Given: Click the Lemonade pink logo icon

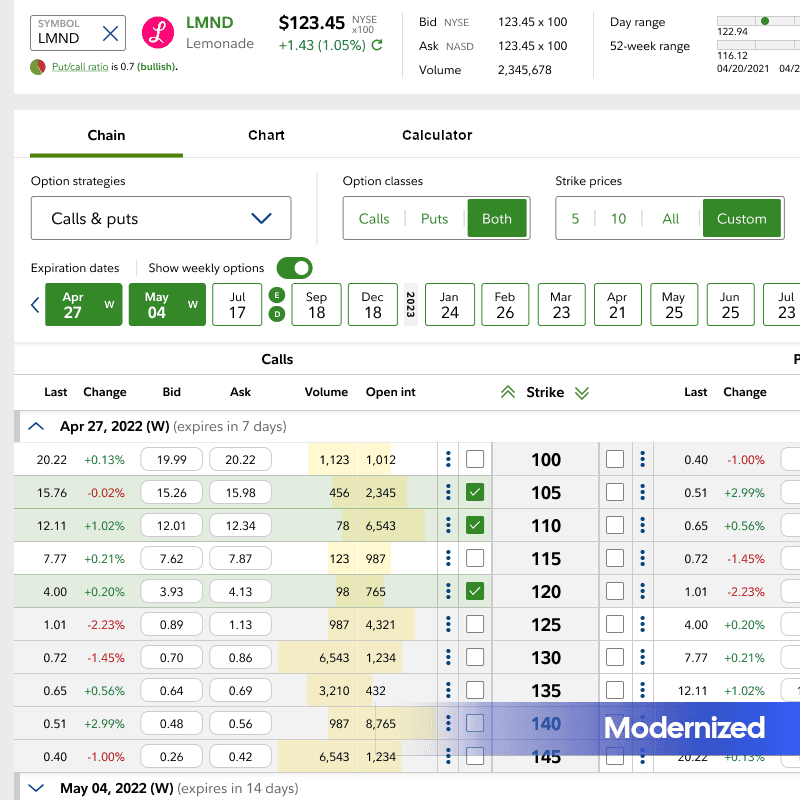Looking at the screenshot, I should 158,33.
